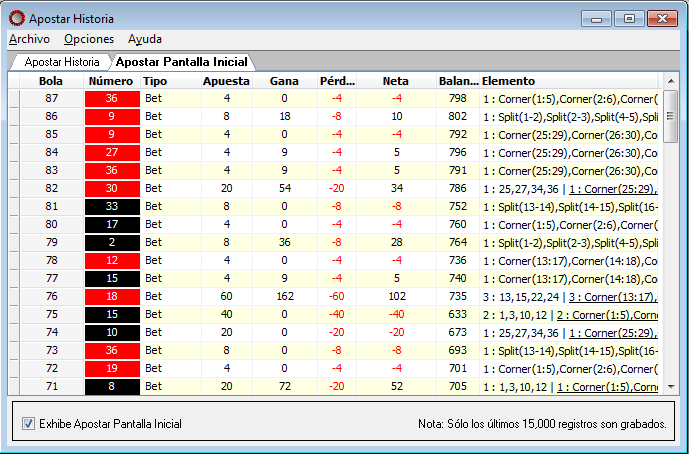Click the Balan... column header
Image resolution: width=689 pixels, height=454 pixels.
coord(458,81)
